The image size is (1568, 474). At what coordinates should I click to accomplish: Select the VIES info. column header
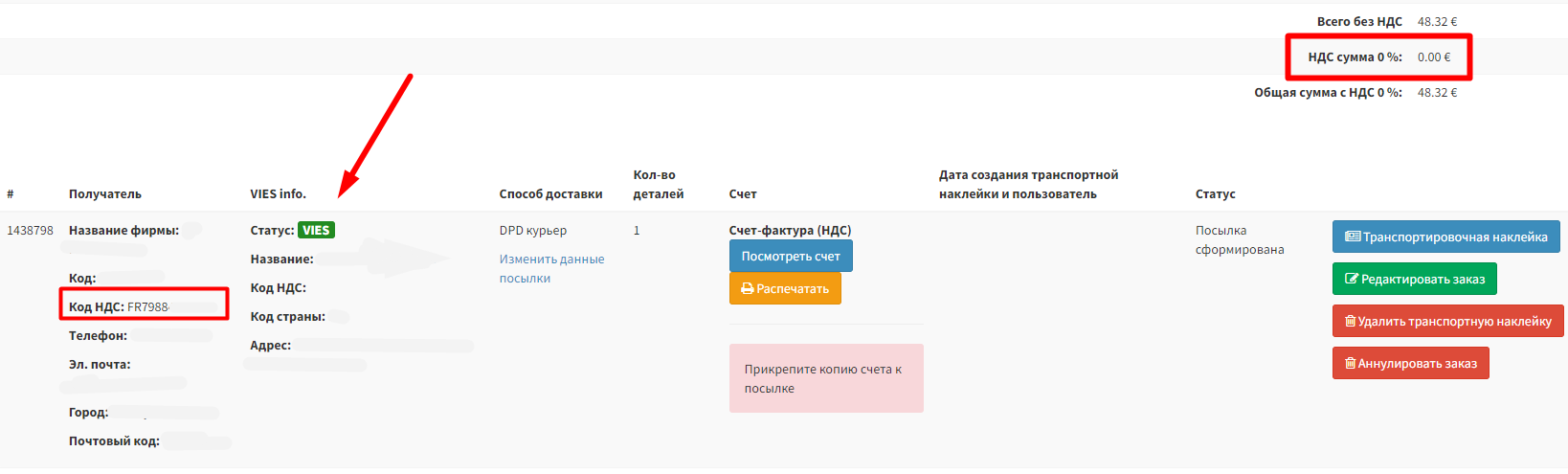[x=279, y=193]
